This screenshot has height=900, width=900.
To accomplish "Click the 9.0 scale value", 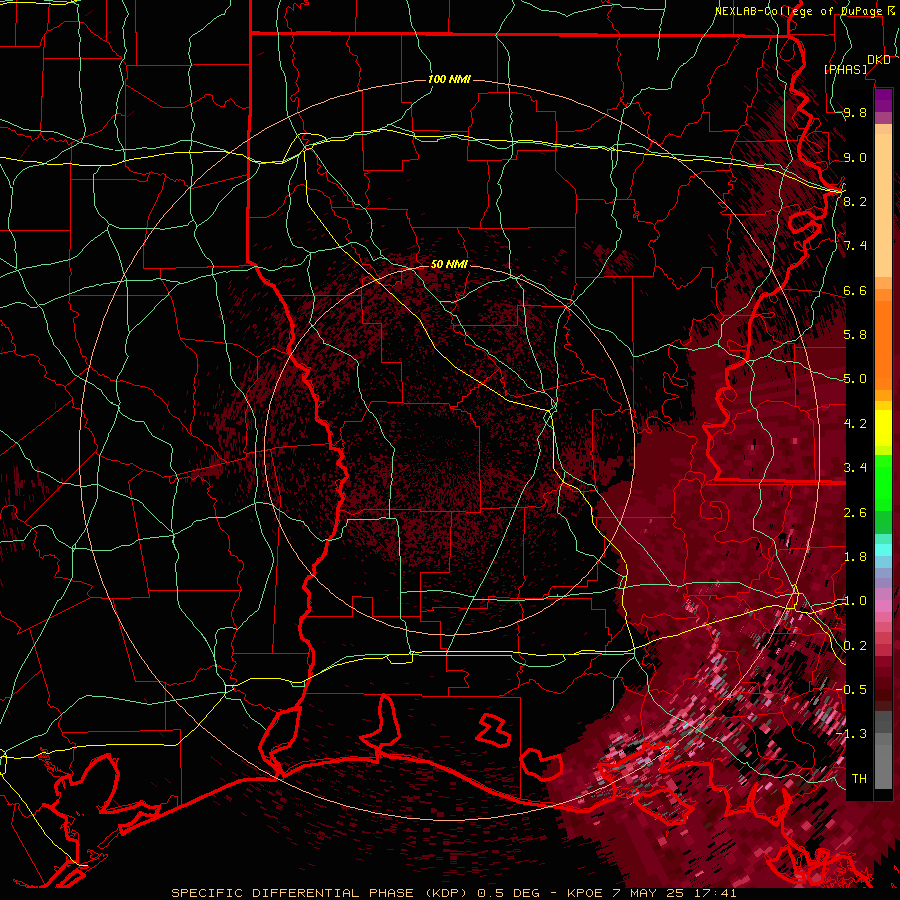I will pos(855,157).
